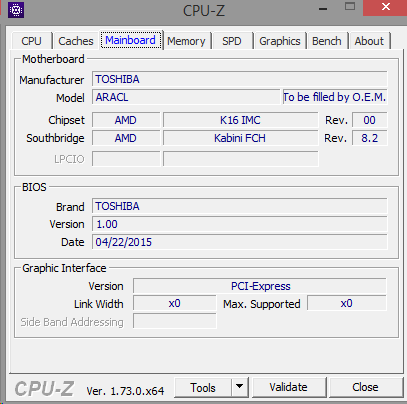Click the Ver. 1.73.0.x64 version text
This screenshot has height=404, width=407.
click(125, 391)
